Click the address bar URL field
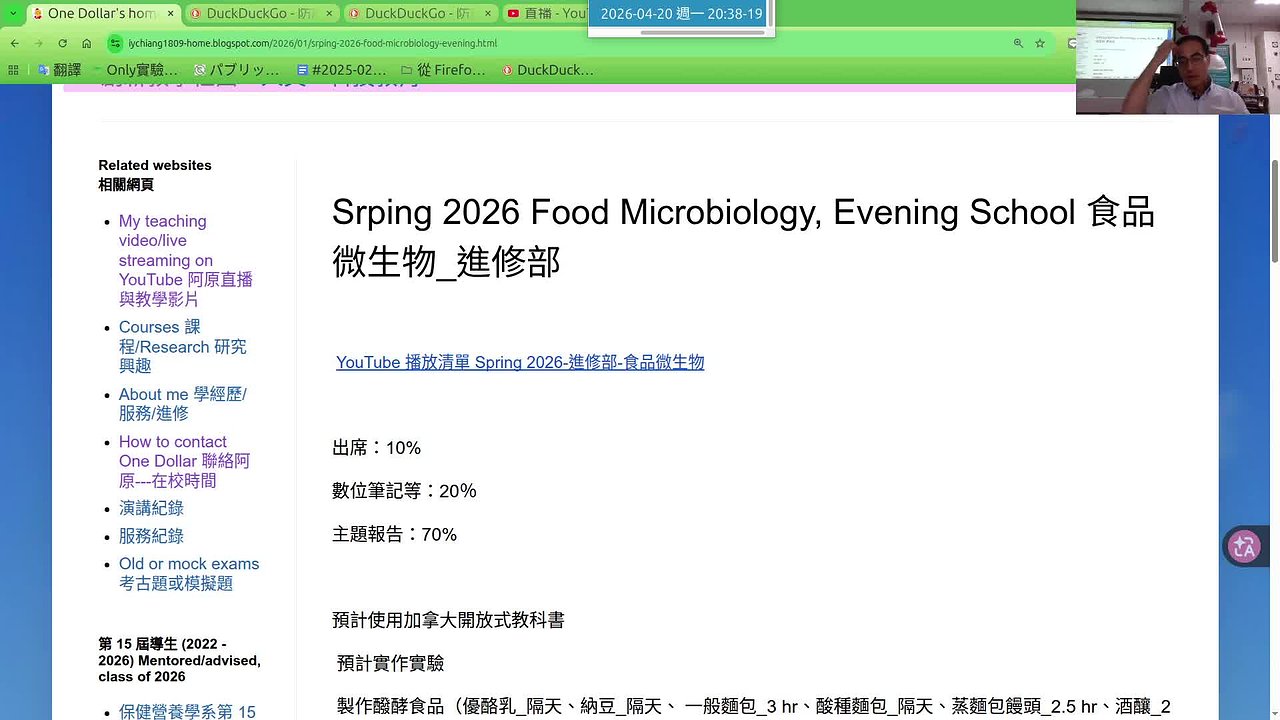This screenshot has width=1280, height=720. point(560,43)
